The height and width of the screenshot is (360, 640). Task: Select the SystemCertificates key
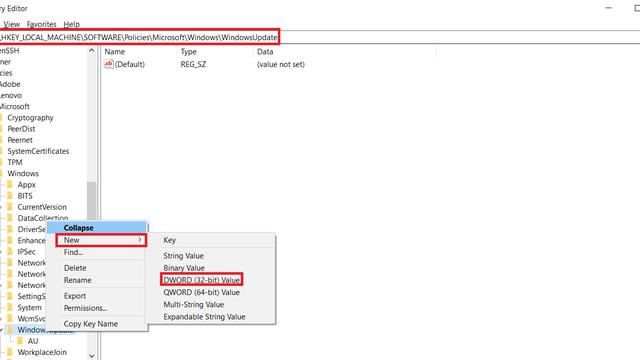38,151
